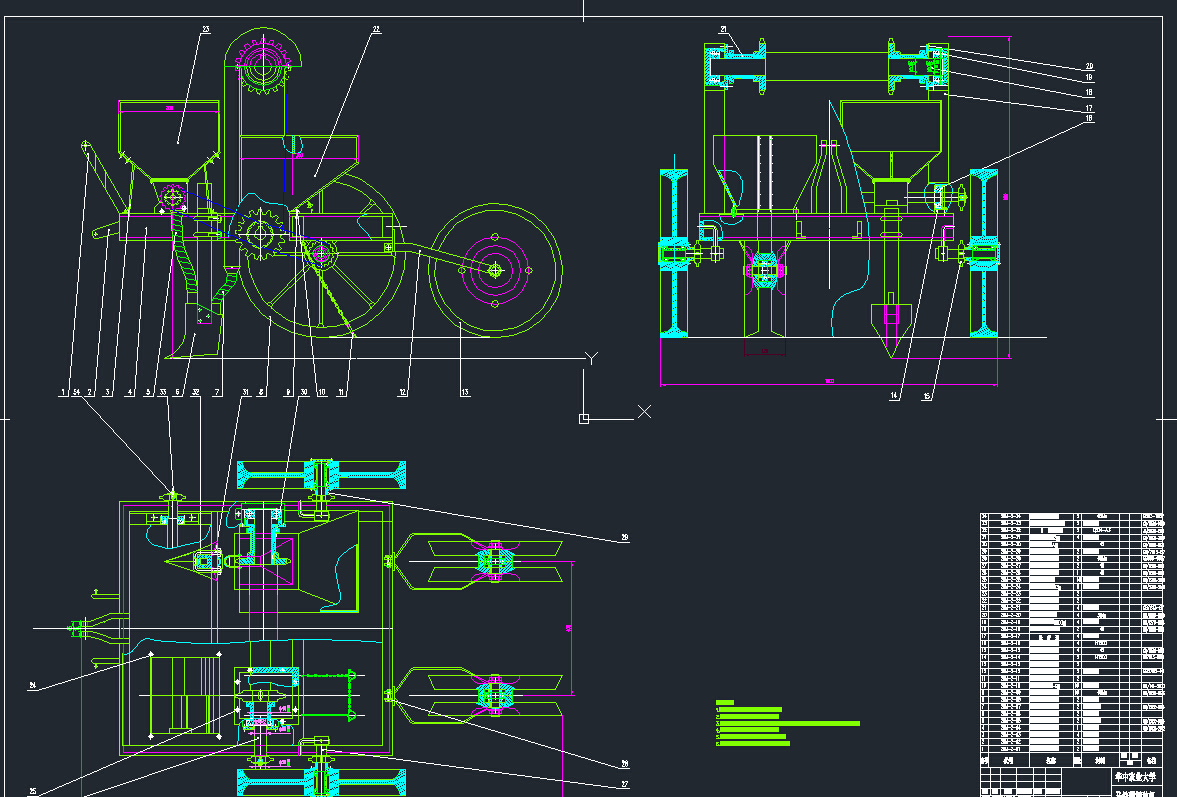Click part number label 4

coord(130,392)
